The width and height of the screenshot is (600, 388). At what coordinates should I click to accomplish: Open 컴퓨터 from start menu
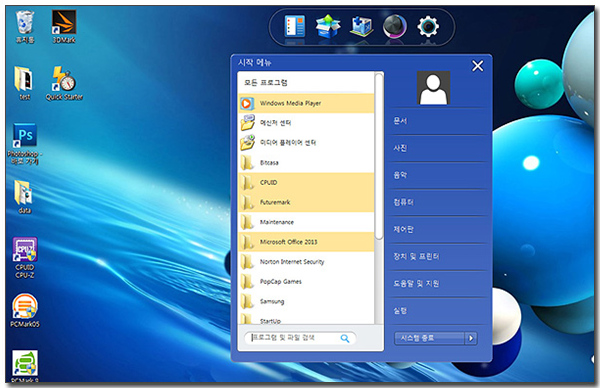[x=438, y=202]
